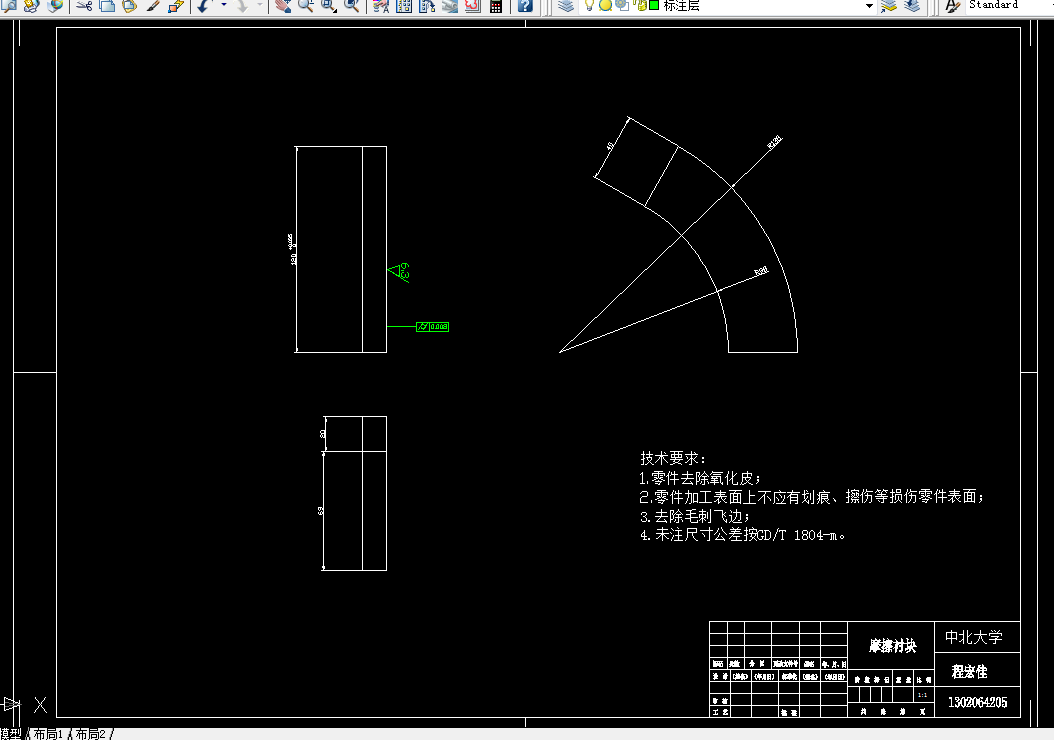The image size is (1054, 740).
Task: Expand the redo history dropdown arrow
Action: coord(259,5)
